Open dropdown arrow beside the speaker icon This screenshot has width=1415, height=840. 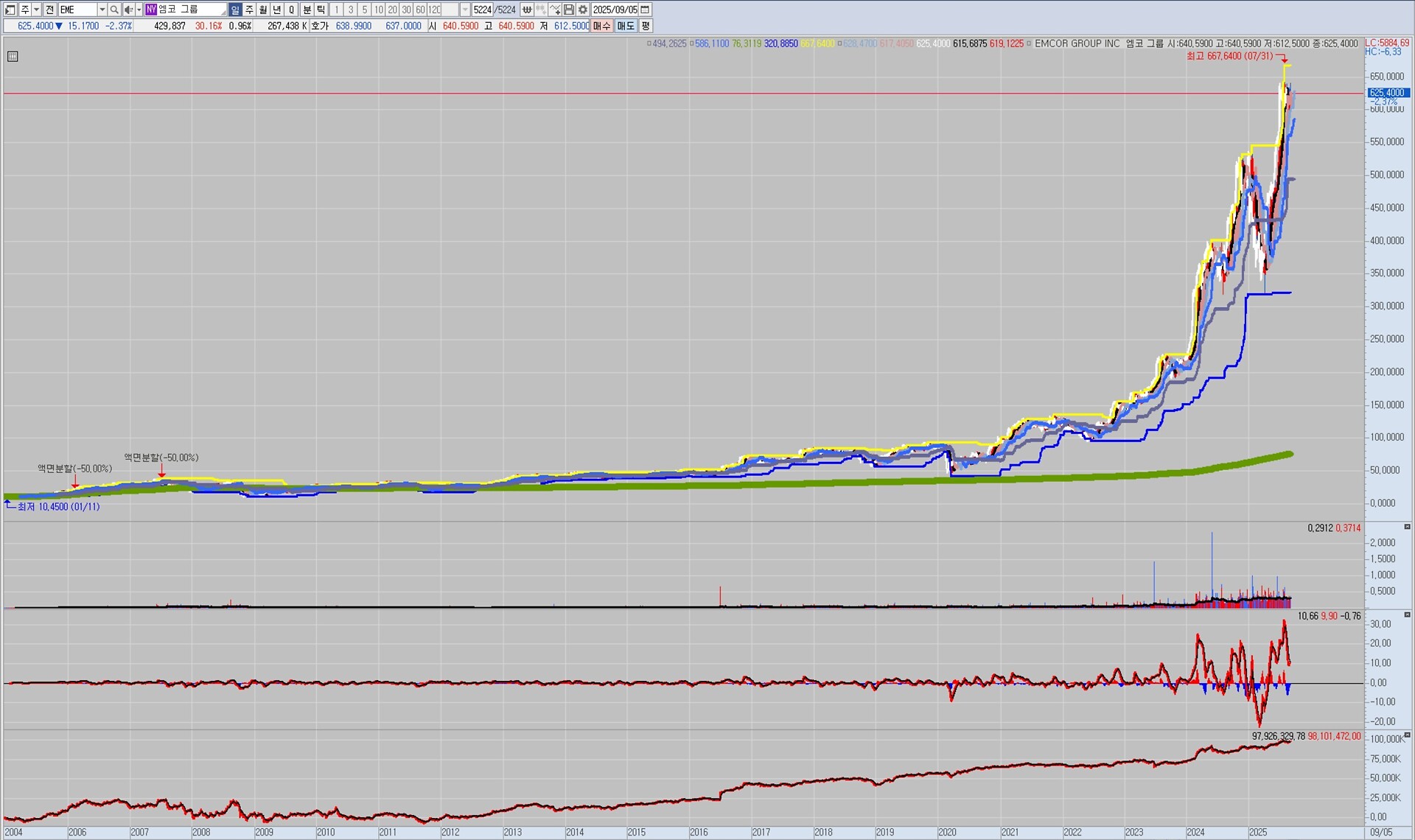[x=139, y=10]
